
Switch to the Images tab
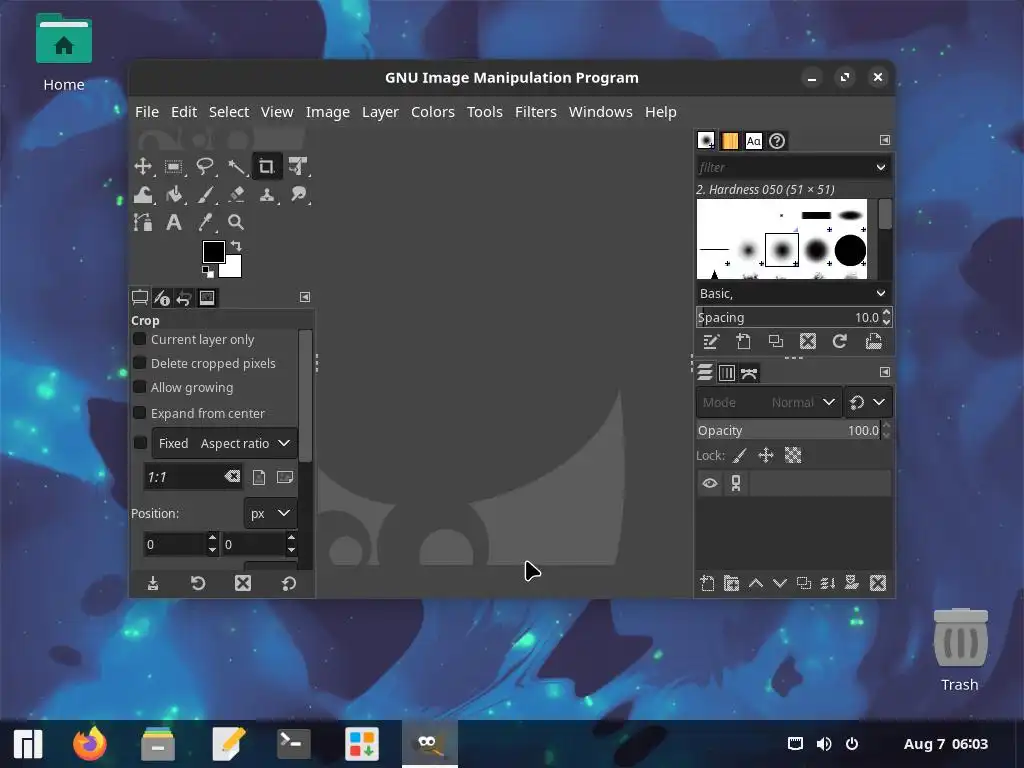[x=206, y=298]
